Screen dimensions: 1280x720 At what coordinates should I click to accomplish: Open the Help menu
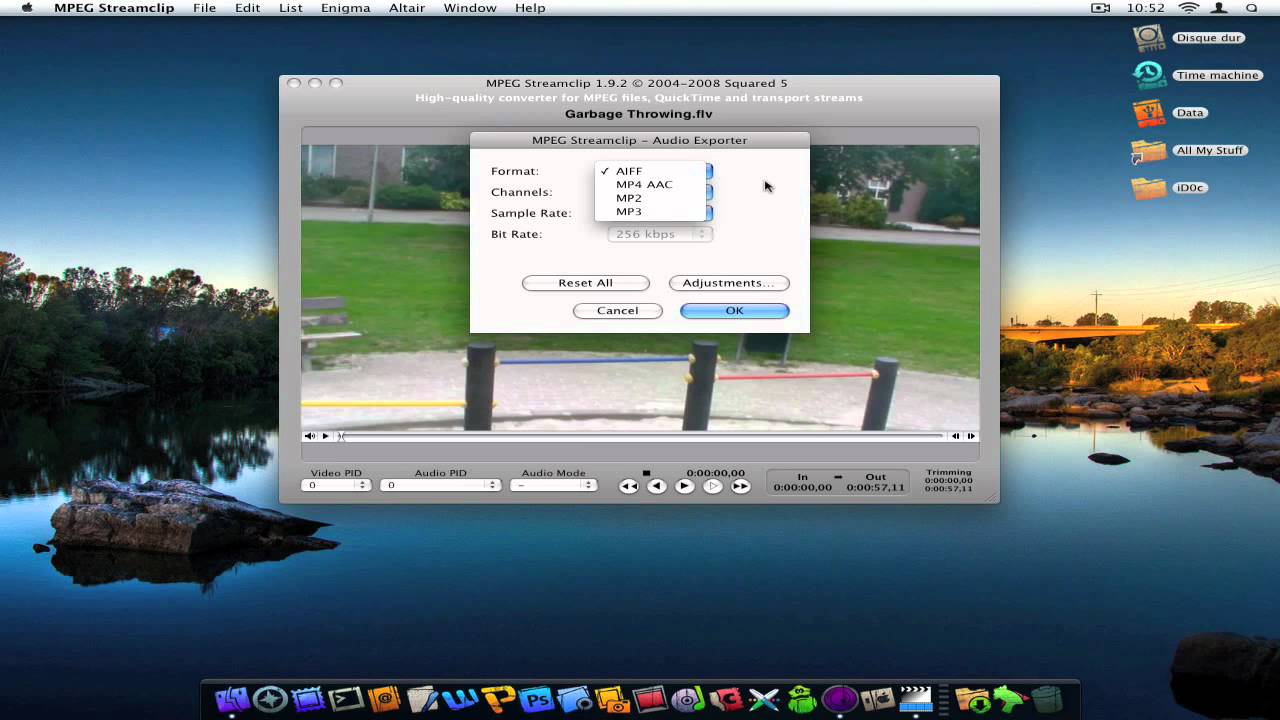[x=530, y=8]
